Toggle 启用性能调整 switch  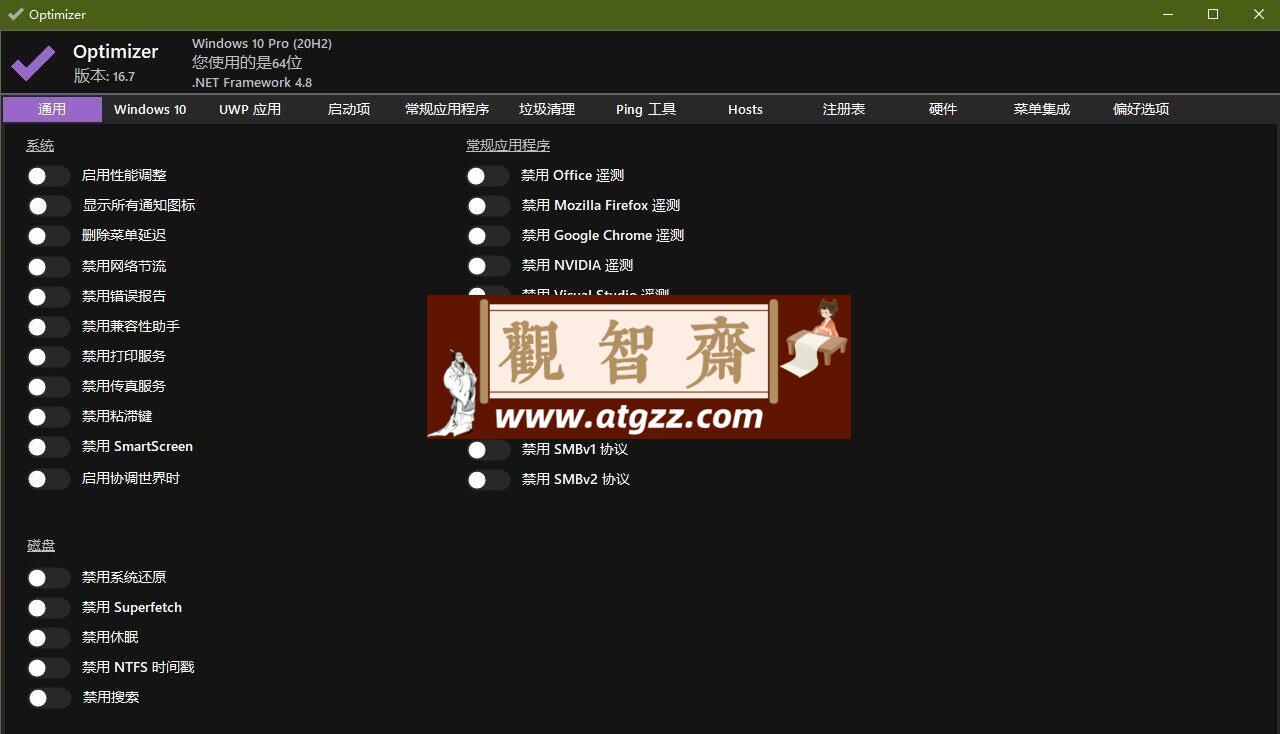click(48, 176)
